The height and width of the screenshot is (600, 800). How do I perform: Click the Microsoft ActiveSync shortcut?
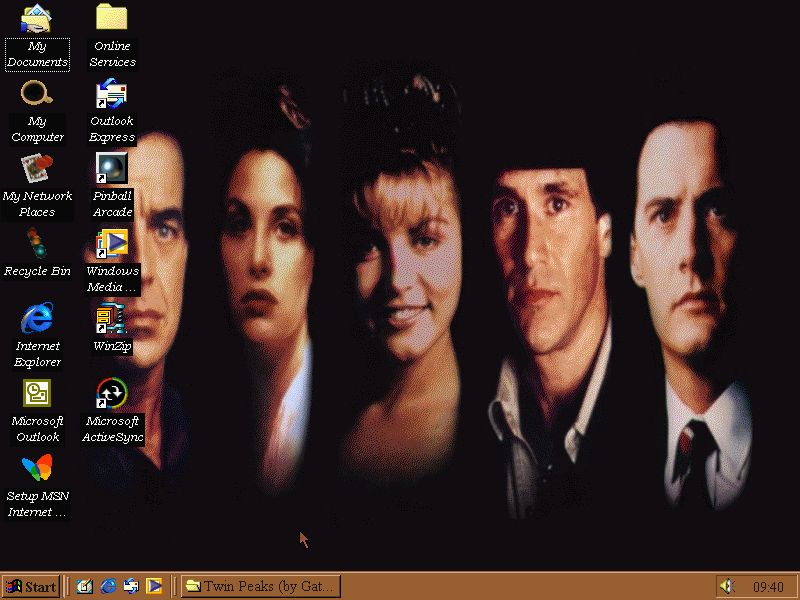click(112, 393)
